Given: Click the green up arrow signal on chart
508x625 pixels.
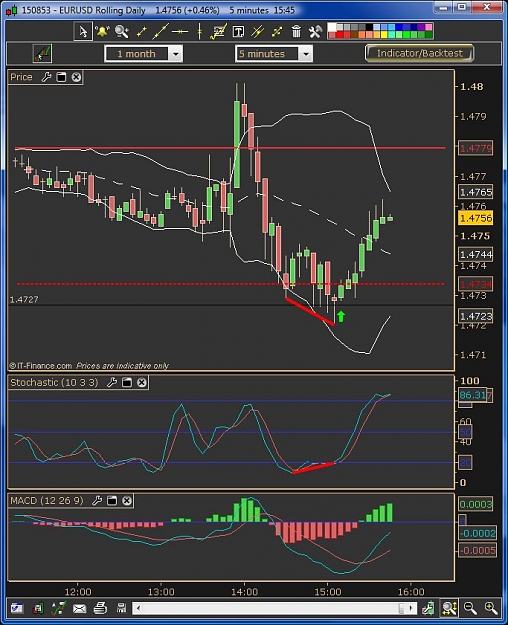Looking at the screenshot, I should [x=341, y=316].
